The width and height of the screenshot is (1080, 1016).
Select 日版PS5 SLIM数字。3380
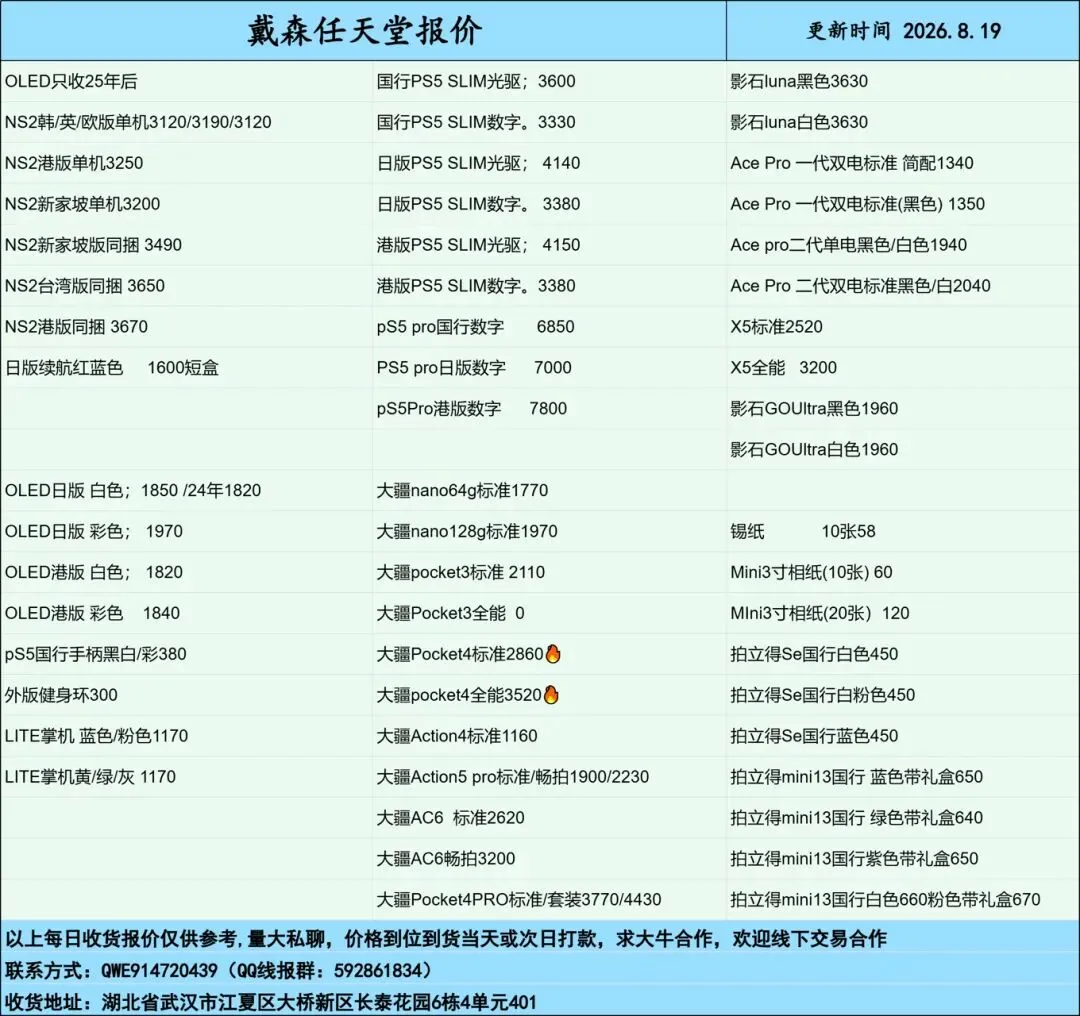pyautogui.click(x=478, y=204)
